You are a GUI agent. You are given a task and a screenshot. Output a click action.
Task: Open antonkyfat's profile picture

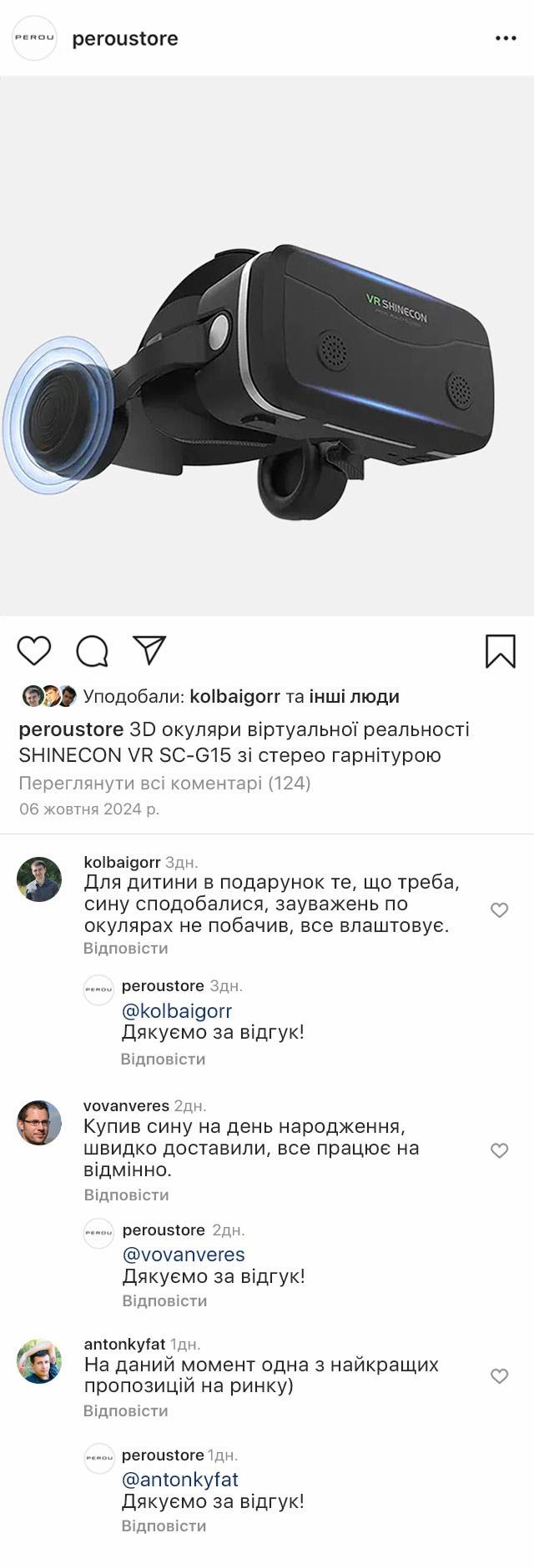(39, 1361)
